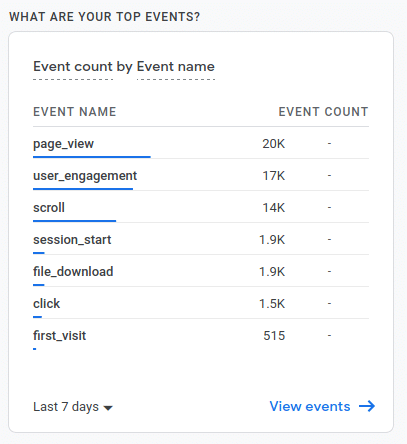Click the page_view event row
Screen dimensions: 407x444
coord(201,144)
